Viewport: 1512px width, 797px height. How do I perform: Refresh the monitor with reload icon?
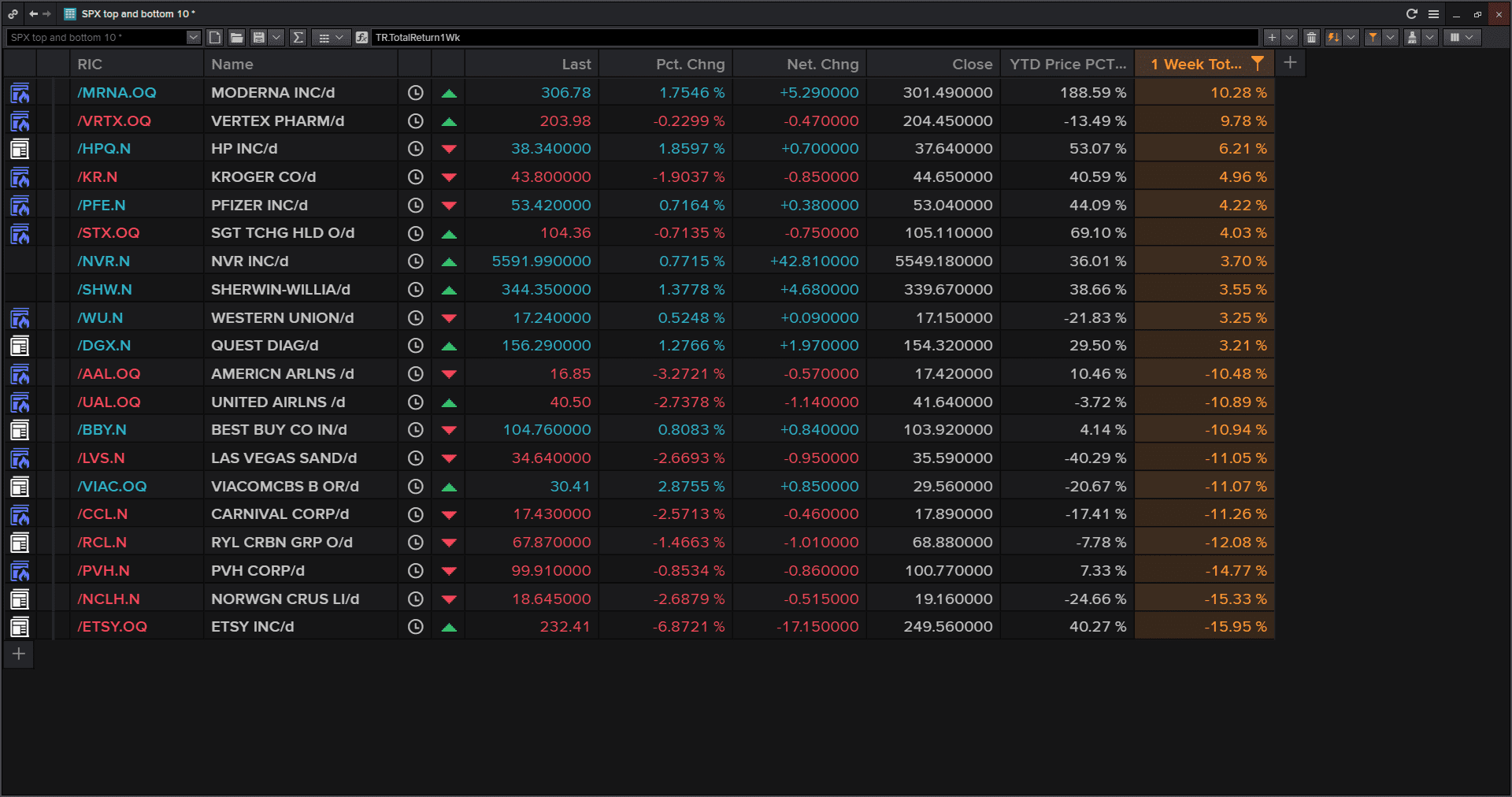[1412, 13]
